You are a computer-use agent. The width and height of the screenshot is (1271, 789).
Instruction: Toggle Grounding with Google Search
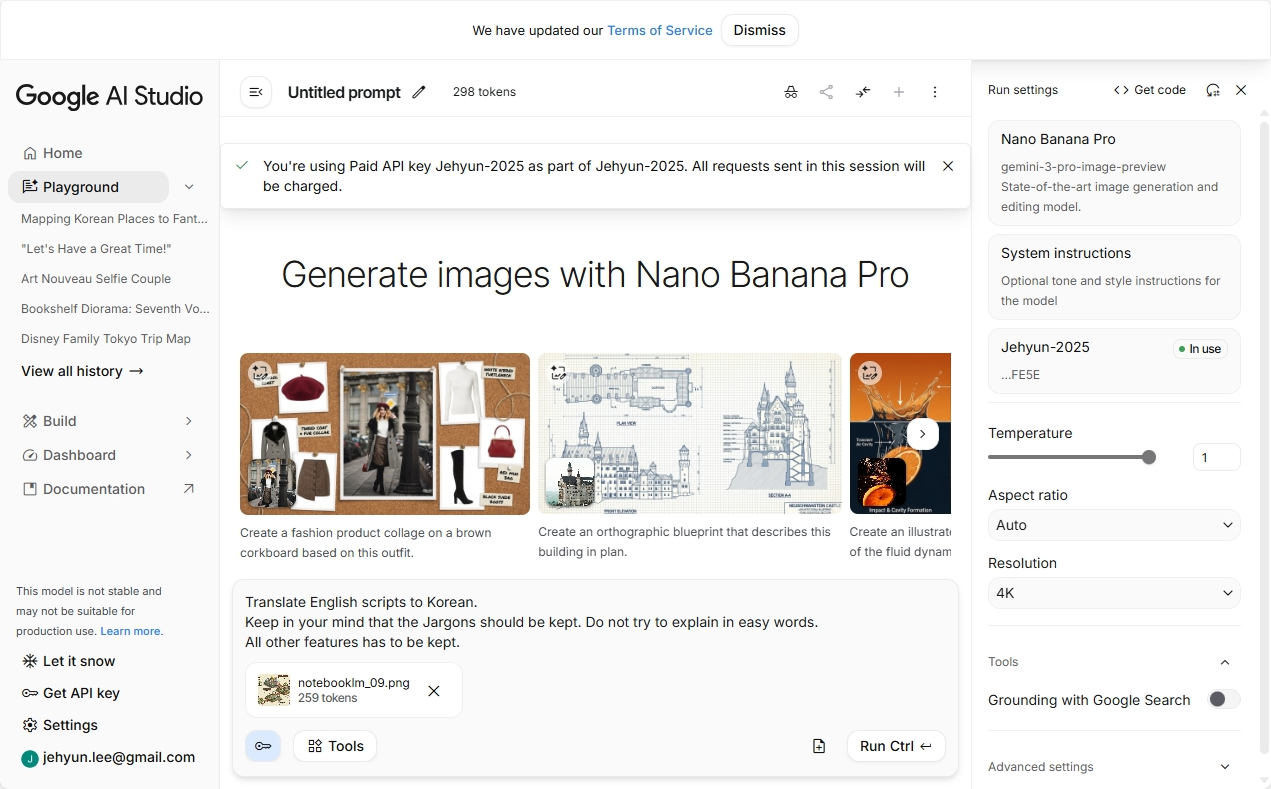(x=1223, y=700)
